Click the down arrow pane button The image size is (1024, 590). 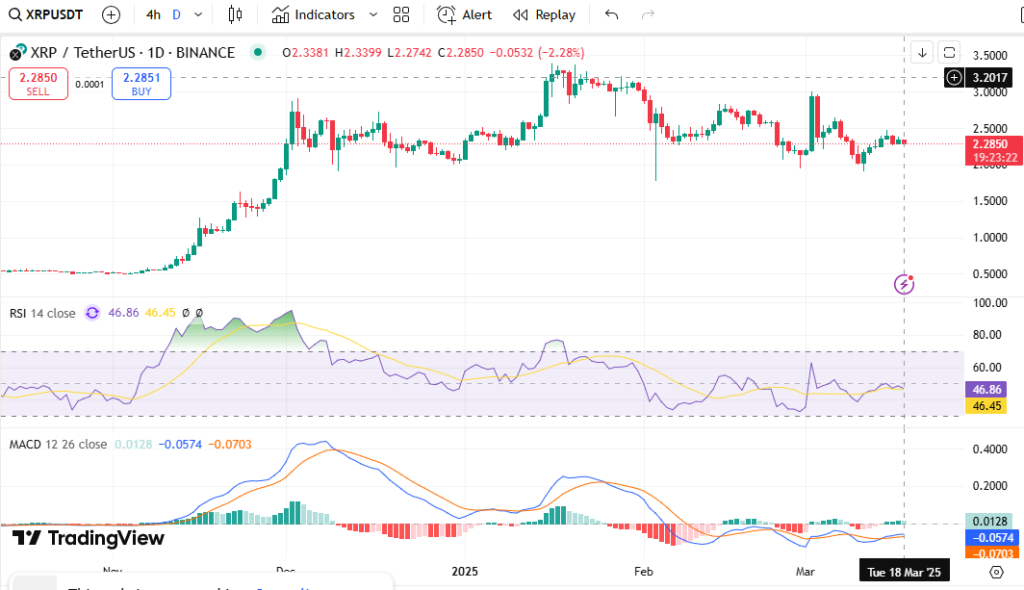point(922,52)
